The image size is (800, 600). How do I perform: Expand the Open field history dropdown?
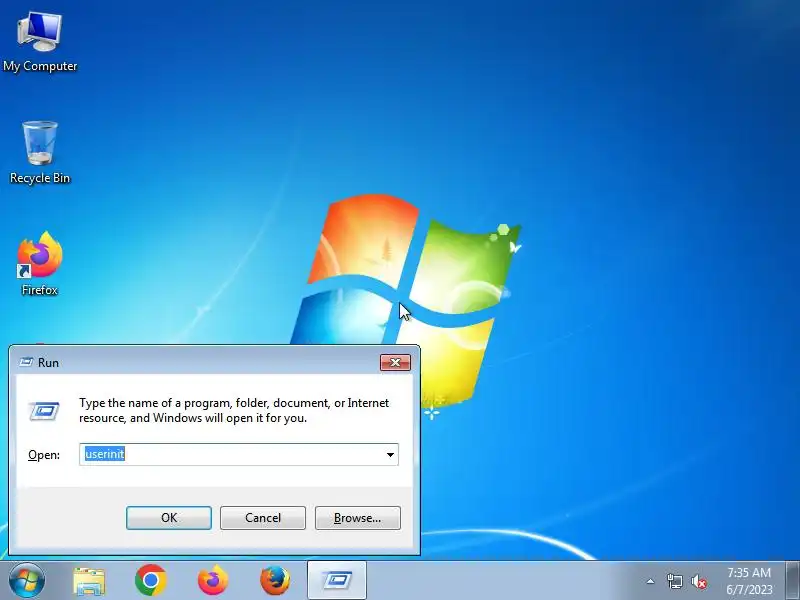coord(390,455)
